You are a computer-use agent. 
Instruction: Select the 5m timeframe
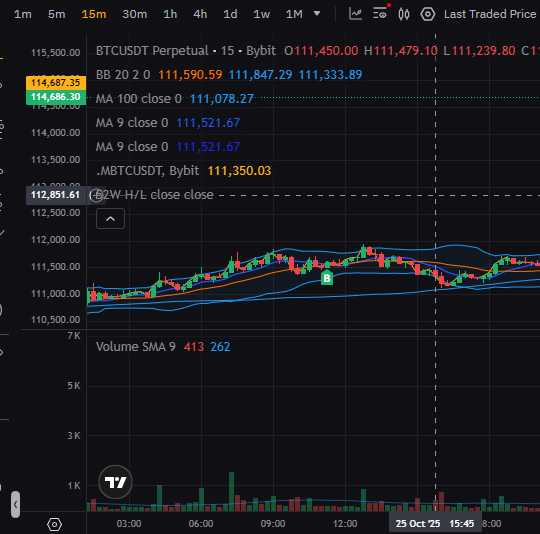56,14
